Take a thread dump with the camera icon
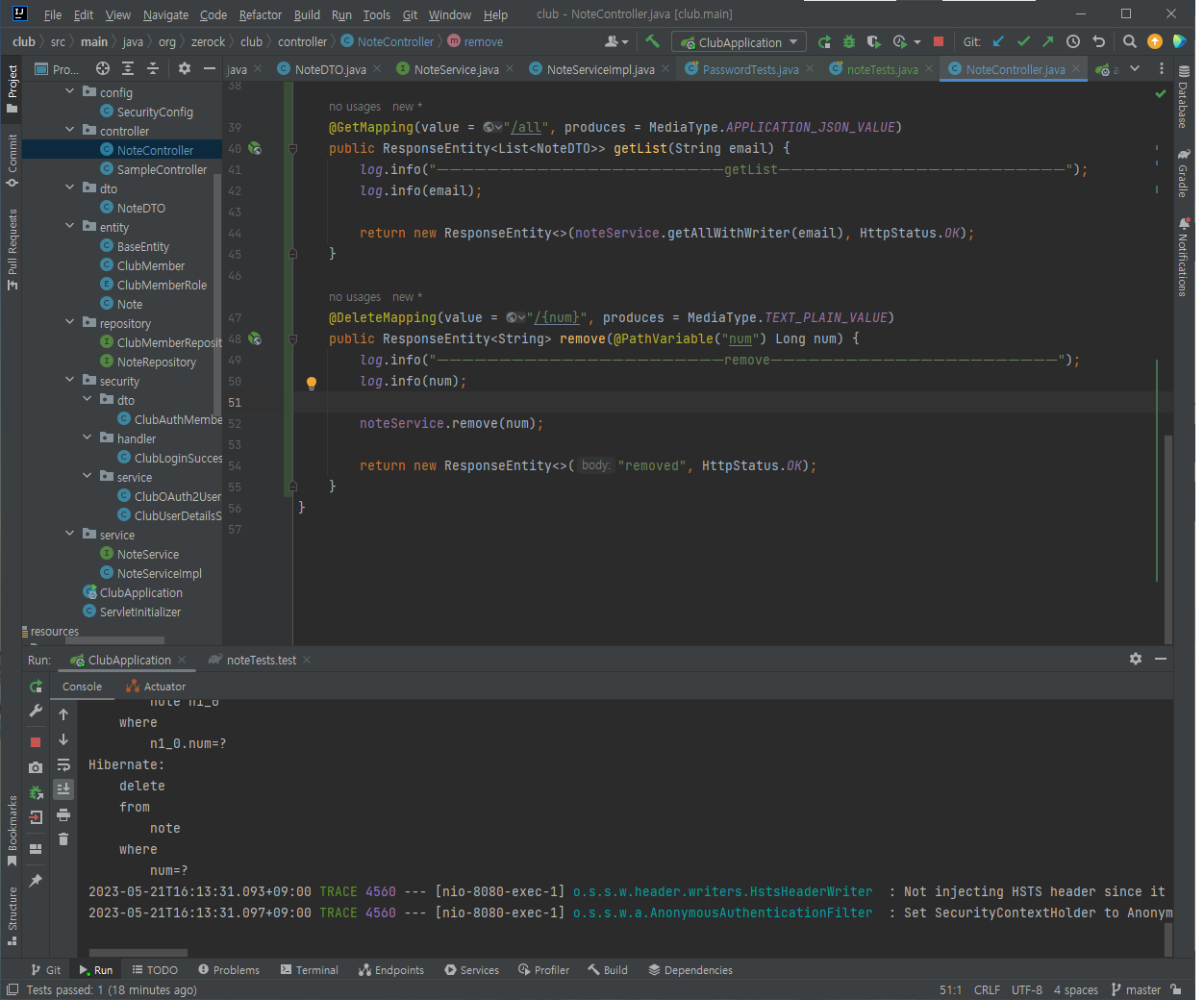Viewport: 1204px width, 1000px height. (36, 767)
